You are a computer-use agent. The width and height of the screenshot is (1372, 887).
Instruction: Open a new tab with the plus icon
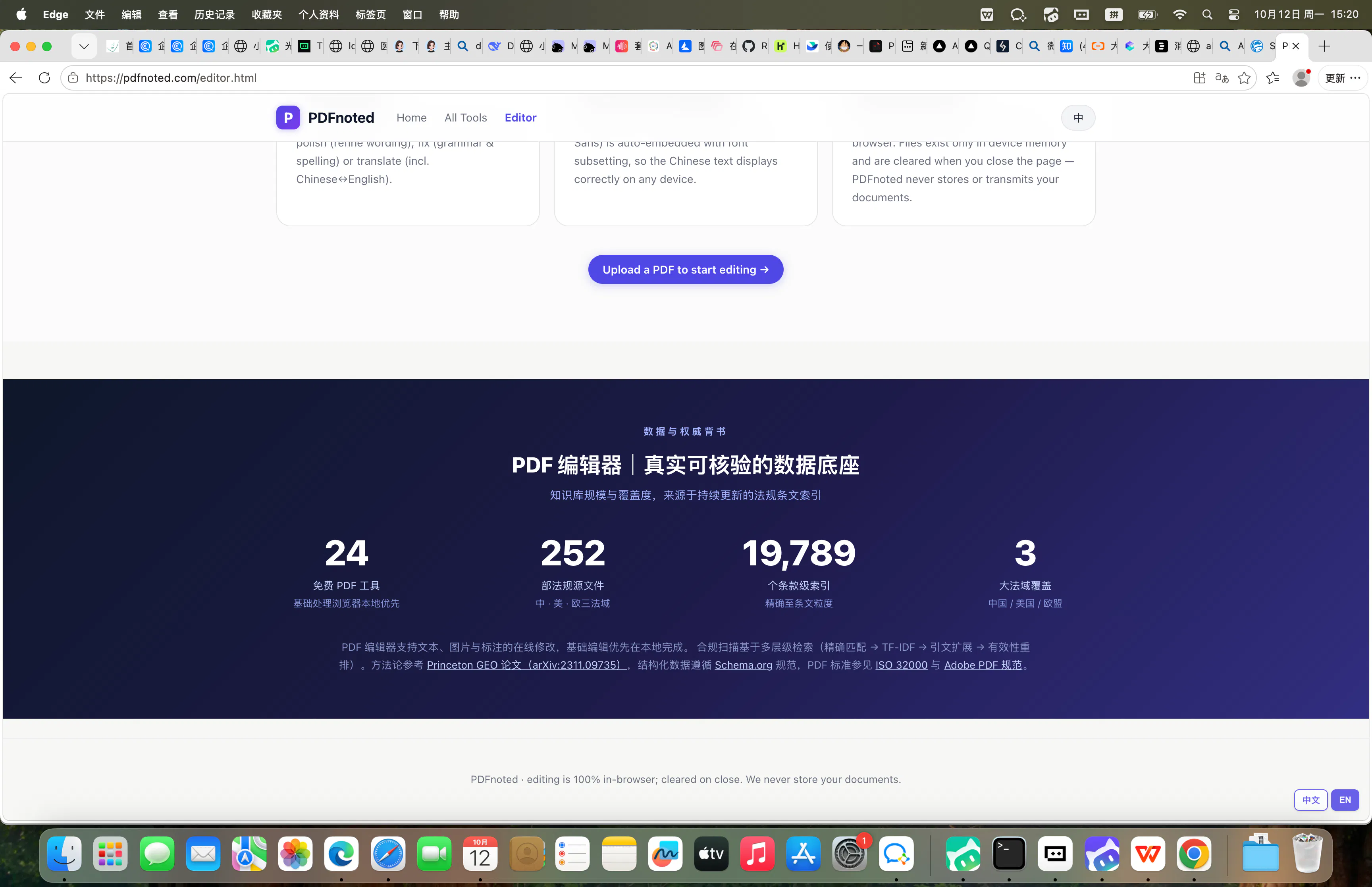(x=1324, y=46)
